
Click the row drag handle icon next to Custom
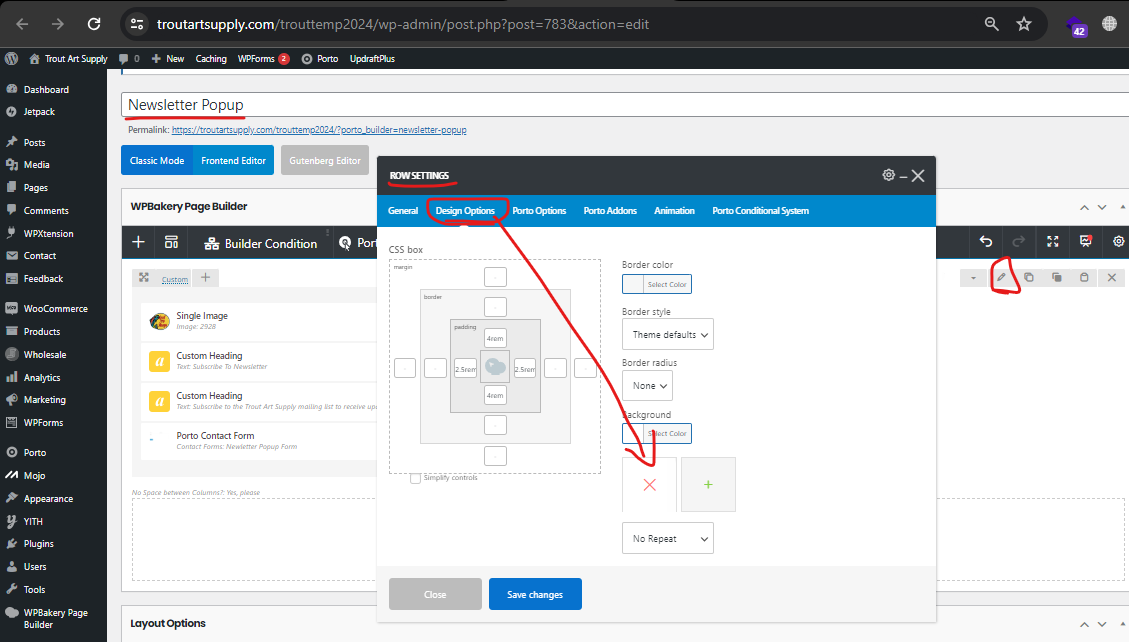144,278
